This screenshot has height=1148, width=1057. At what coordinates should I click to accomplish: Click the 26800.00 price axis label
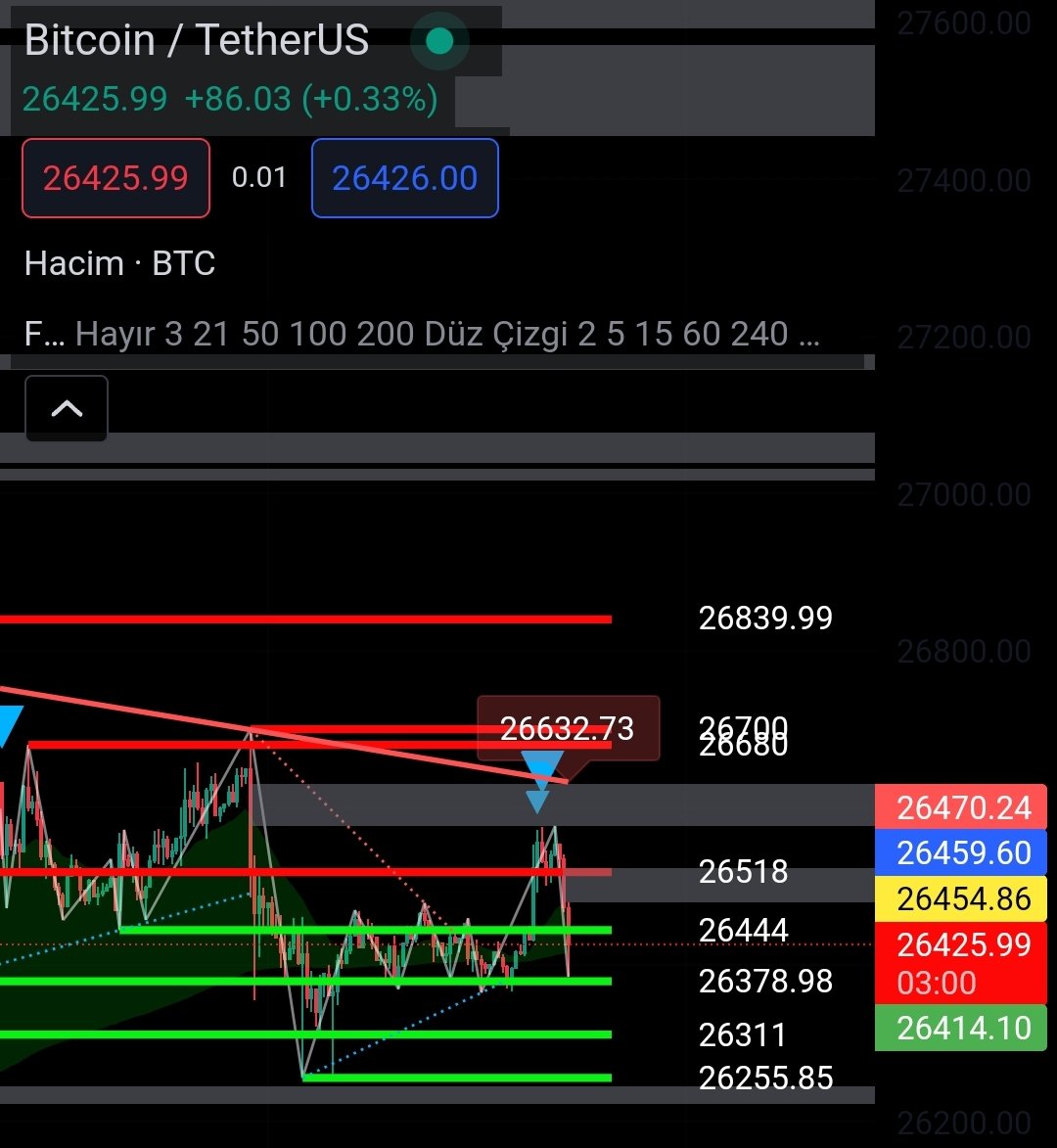(964, 651)
